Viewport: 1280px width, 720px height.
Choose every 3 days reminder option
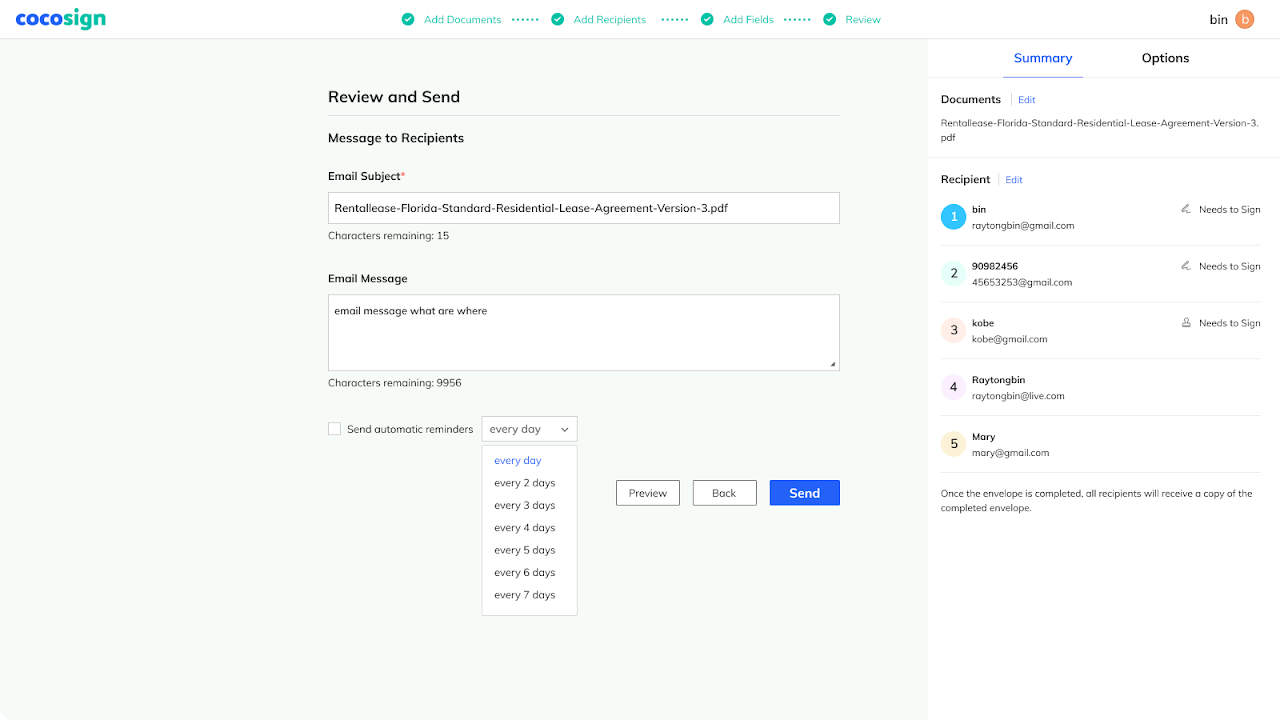524,505
